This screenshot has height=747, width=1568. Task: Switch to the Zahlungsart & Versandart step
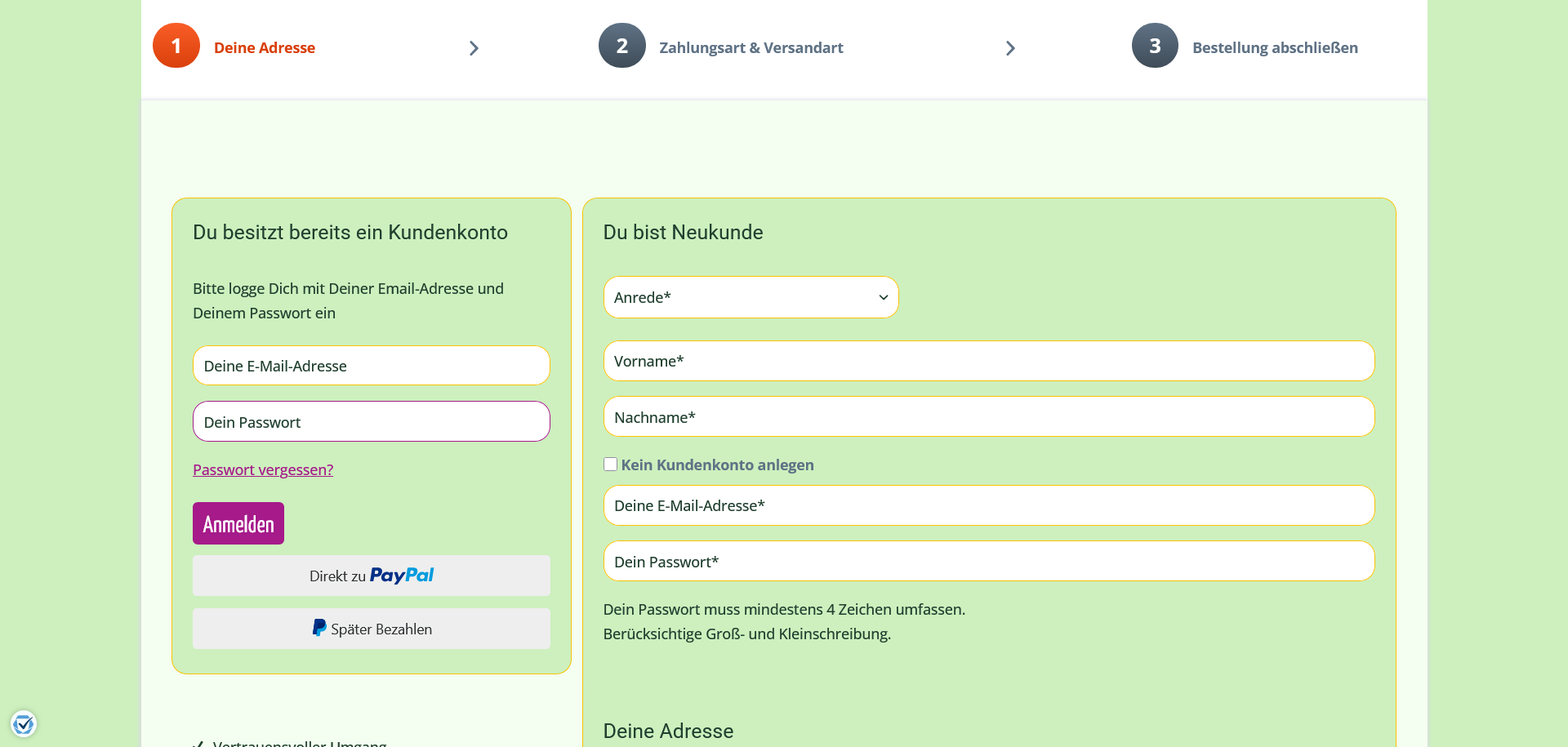[751, 47]
